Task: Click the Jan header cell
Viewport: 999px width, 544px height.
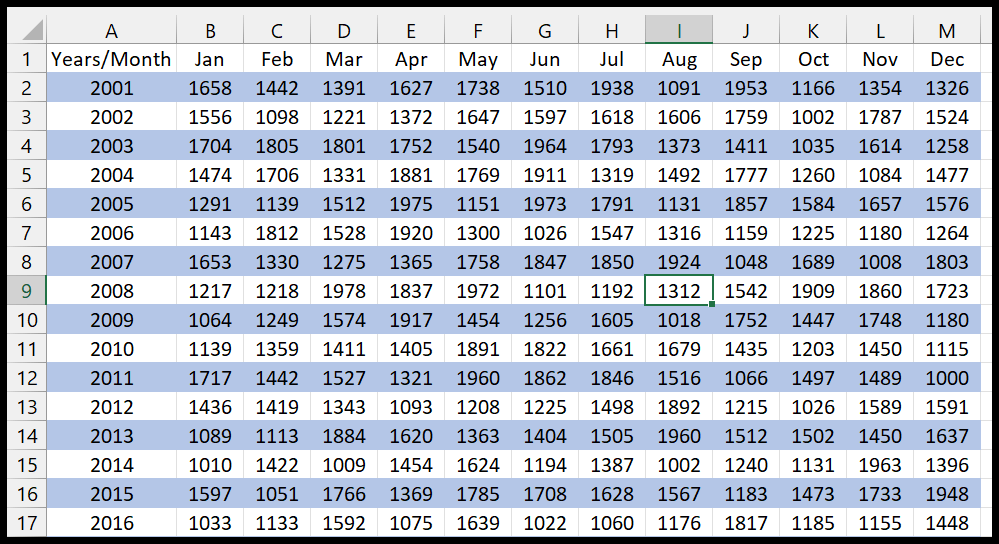Action: (210, 59)
